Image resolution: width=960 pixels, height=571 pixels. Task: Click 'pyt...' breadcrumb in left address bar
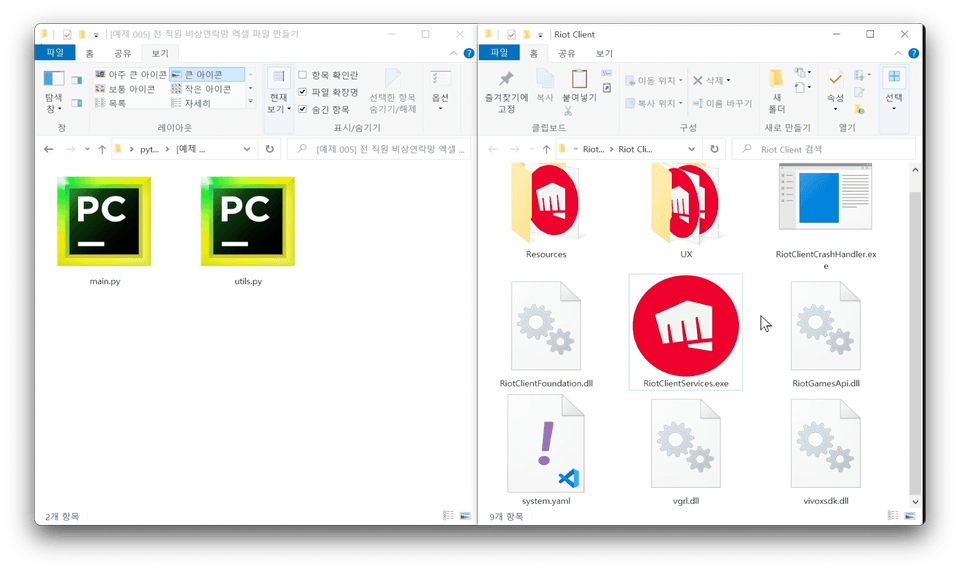tap(149, 149)
